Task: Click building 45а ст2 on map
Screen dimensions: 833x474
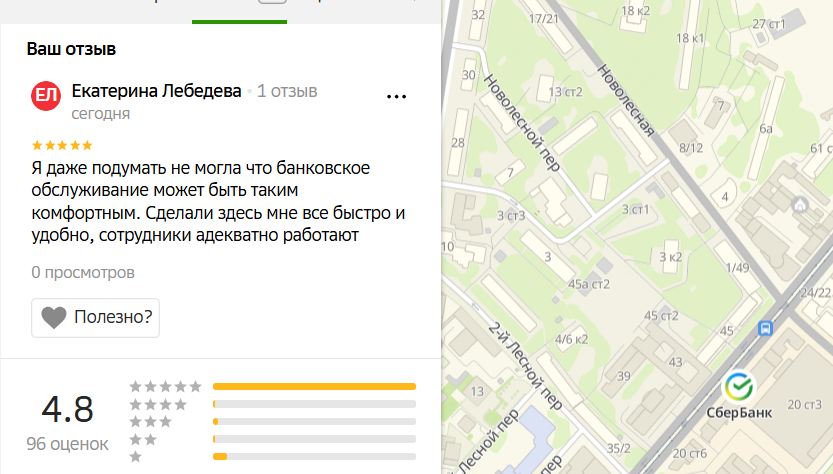Action: pyautogui.click(x=589, y=284)
